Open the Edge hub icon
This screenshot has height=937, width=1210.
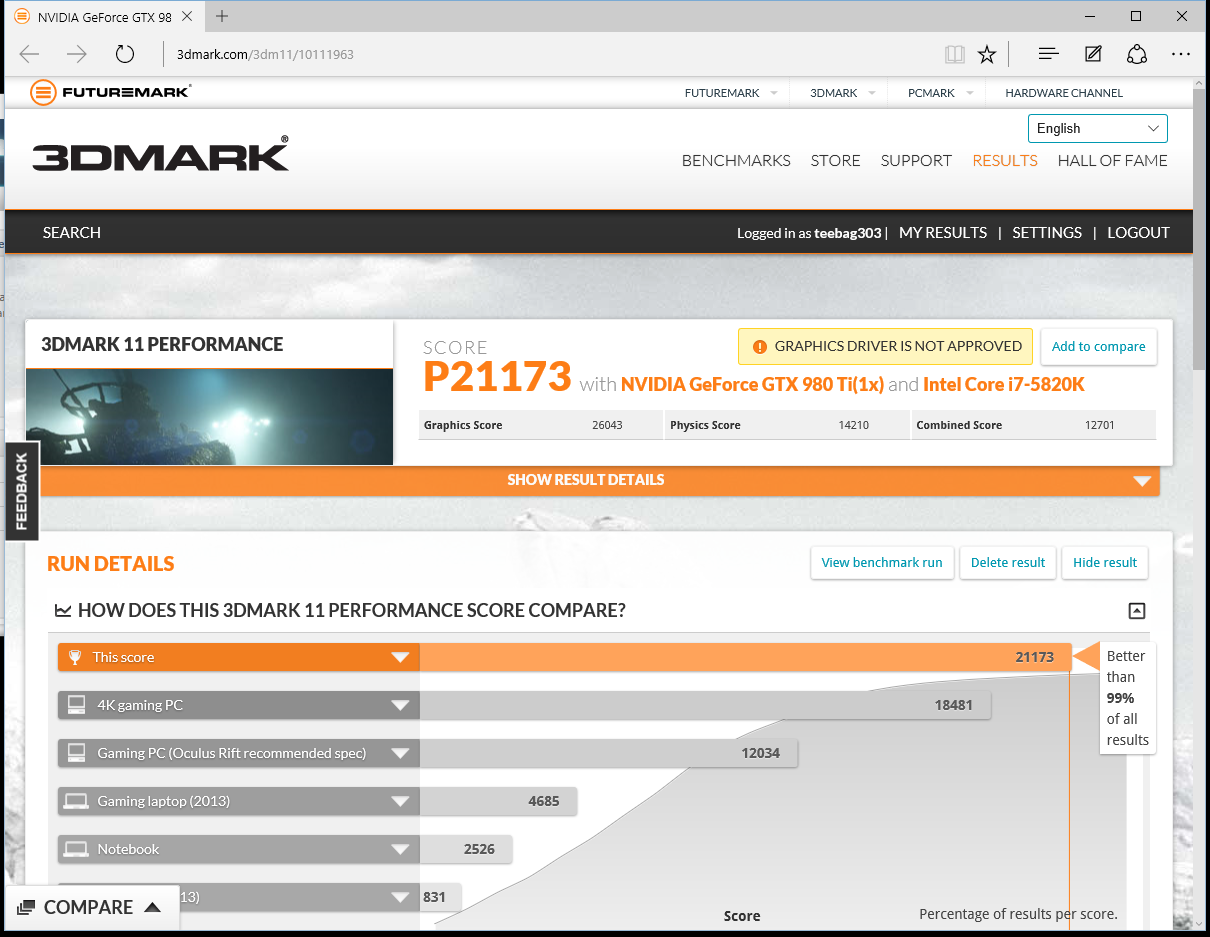[1048, 54]
